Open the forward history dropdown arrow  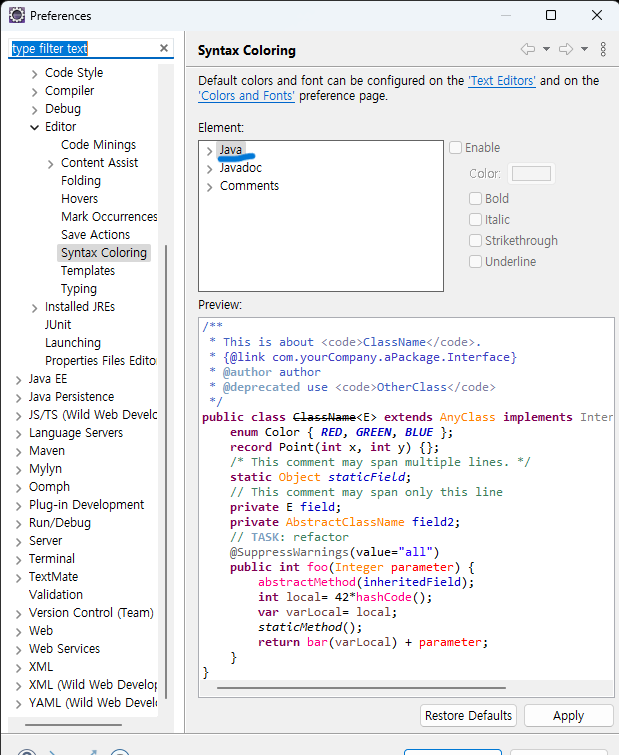tap(584, 49)
